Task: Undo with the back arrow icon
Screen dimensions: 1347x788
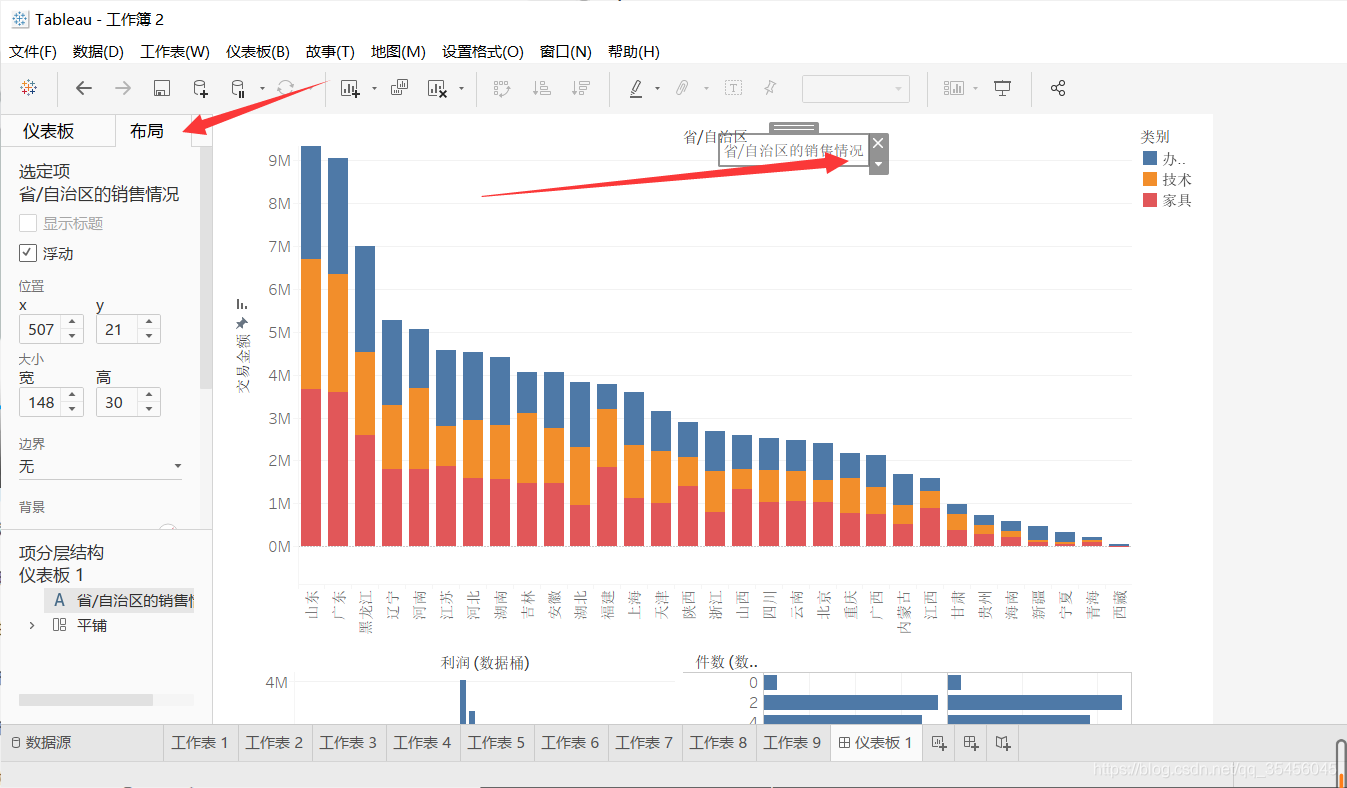Action: 84,88
